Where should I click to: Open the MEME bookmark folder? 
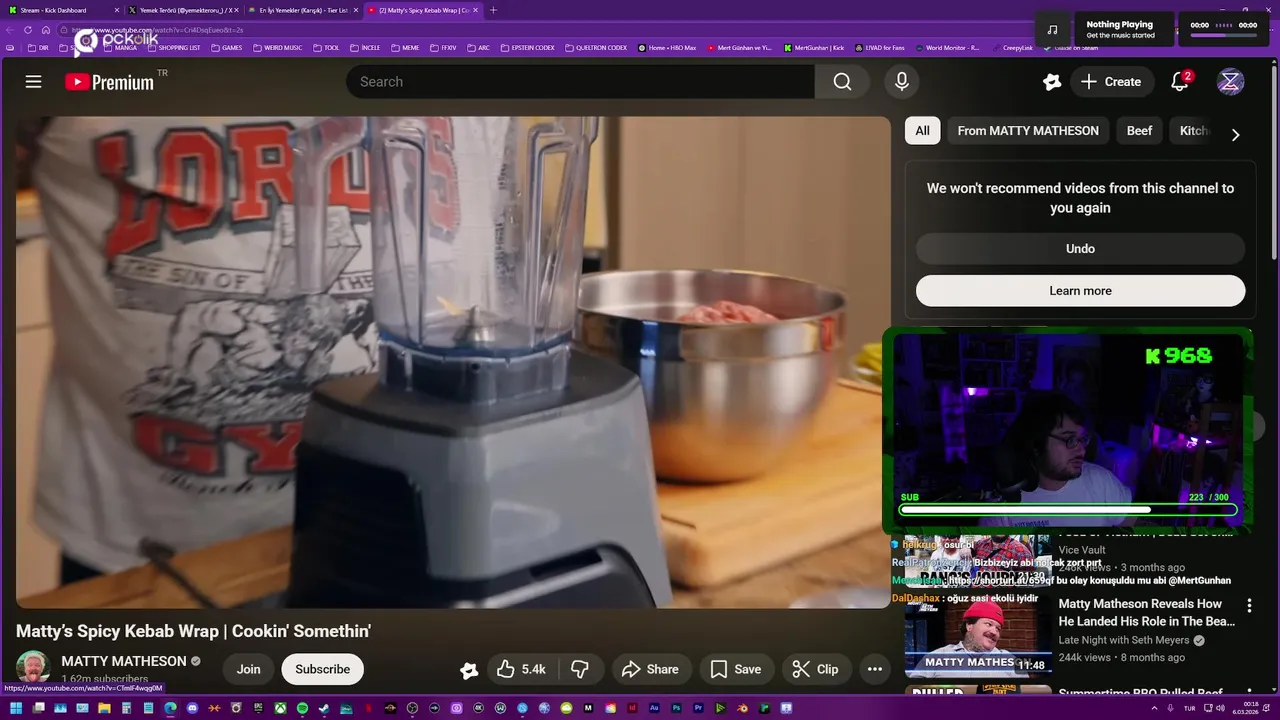[x=406, y=47]
